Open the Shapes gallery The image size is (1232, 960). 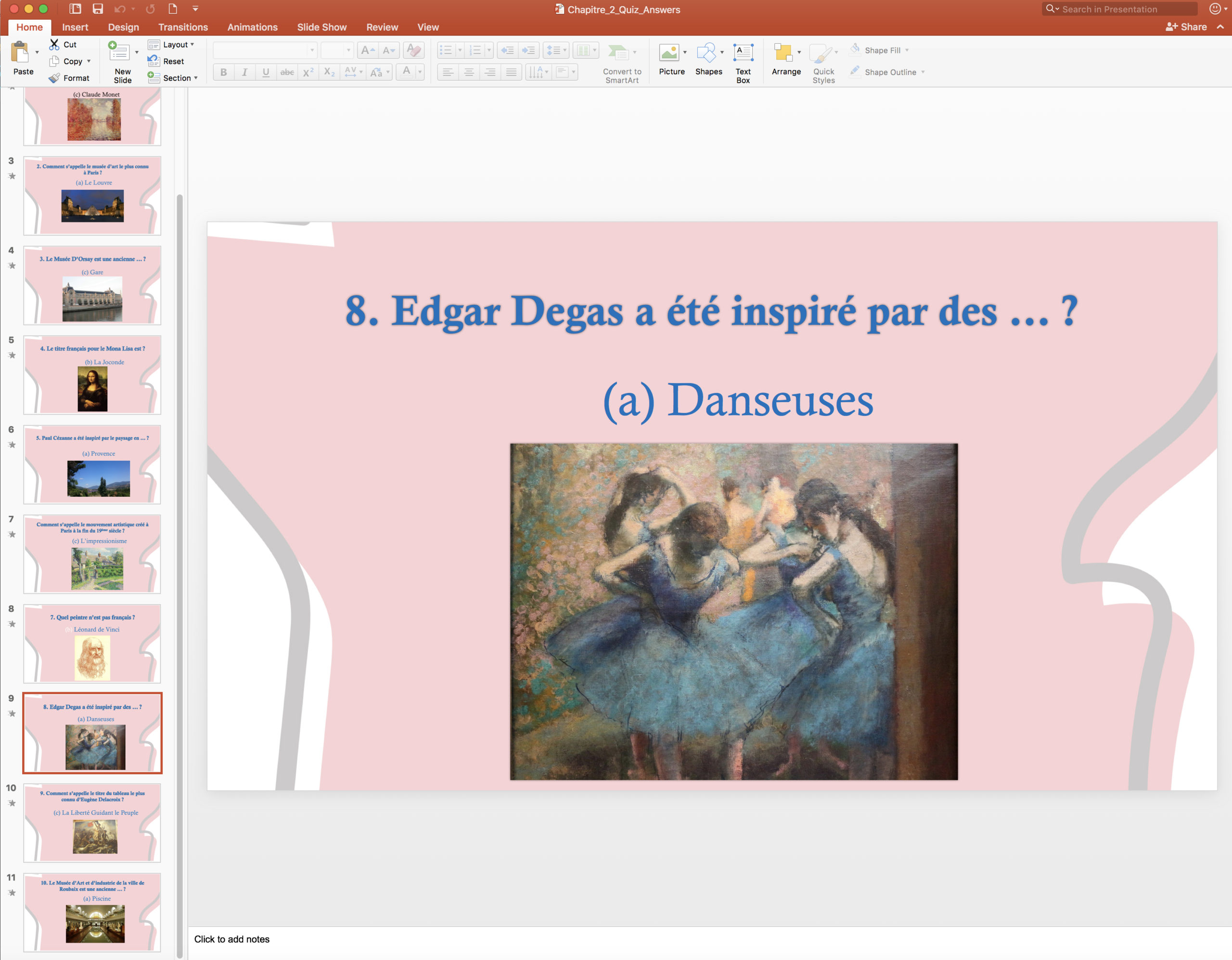708,59
